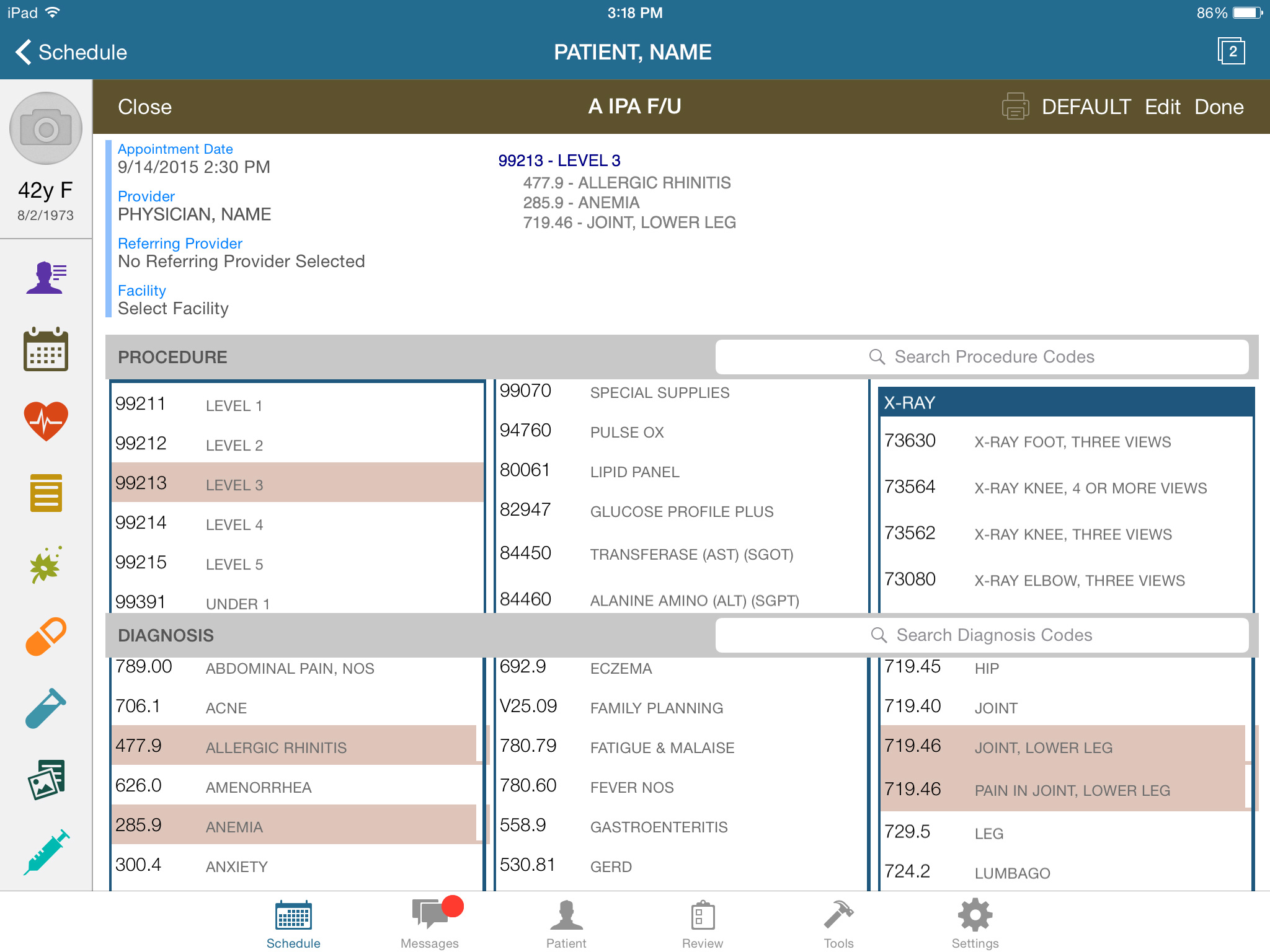Choose a referring provider
Screen dimensions: 1270x952
coord(241,262)
